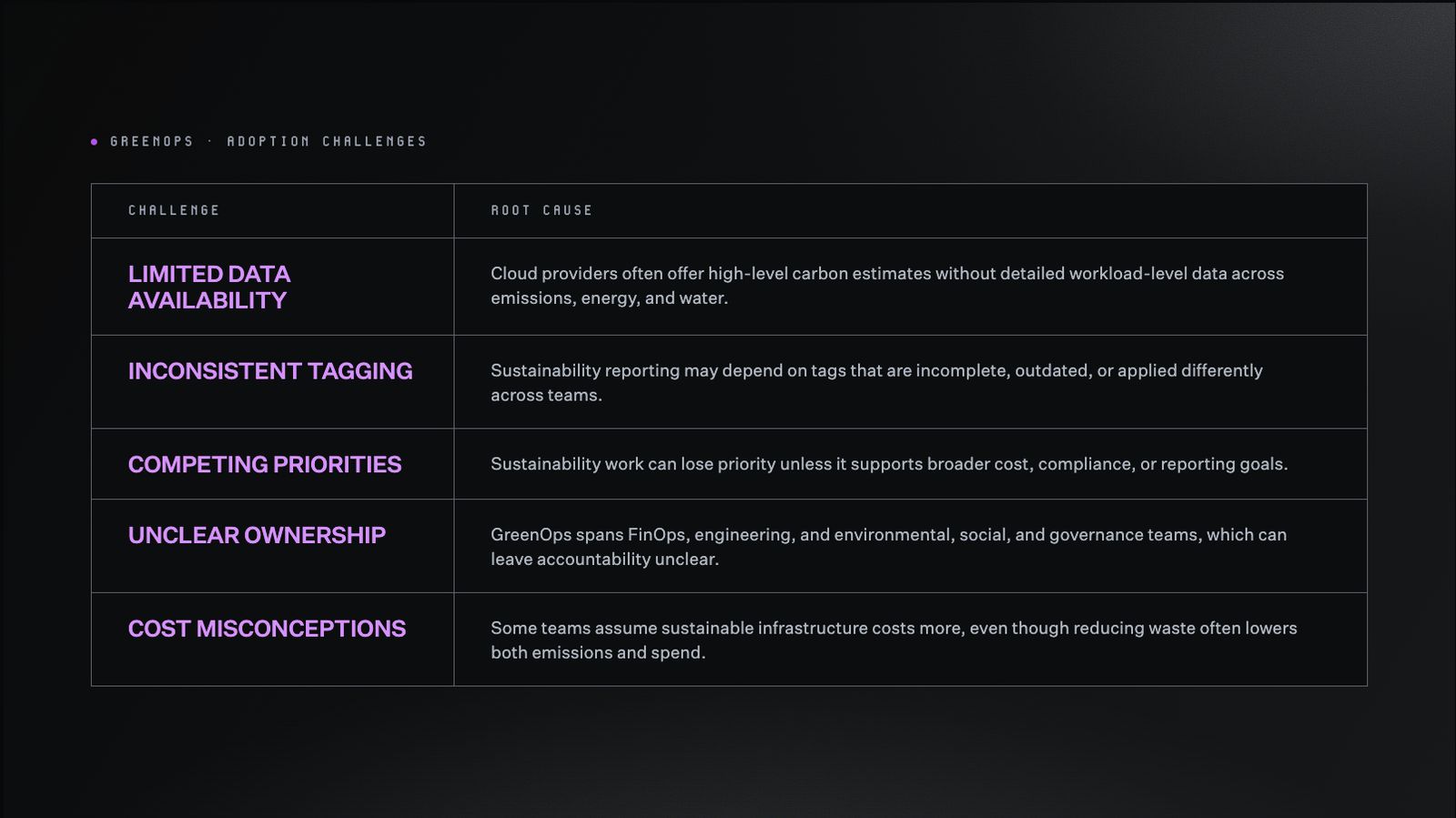Click the separator dot between GREENOPS and ADOPTION

click(x=210, y=141)
